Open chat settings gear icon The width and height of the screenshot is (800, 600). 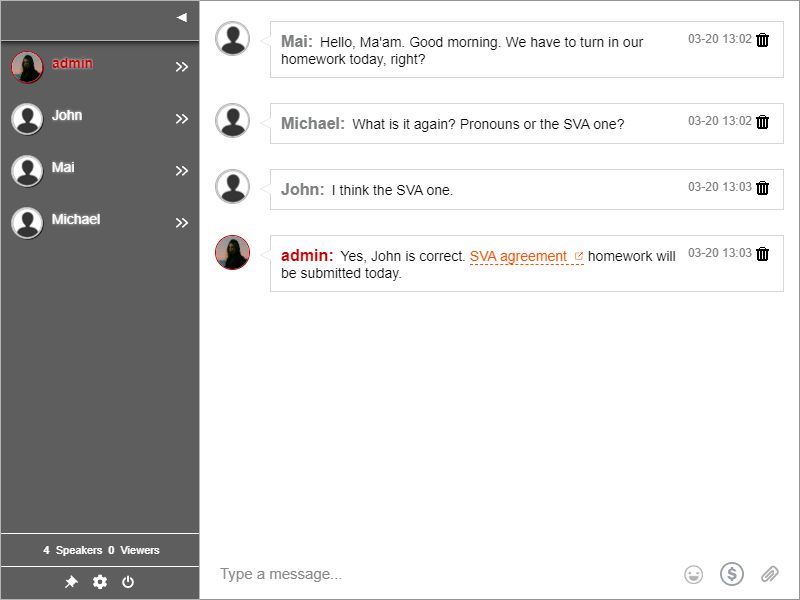[100, 582]
